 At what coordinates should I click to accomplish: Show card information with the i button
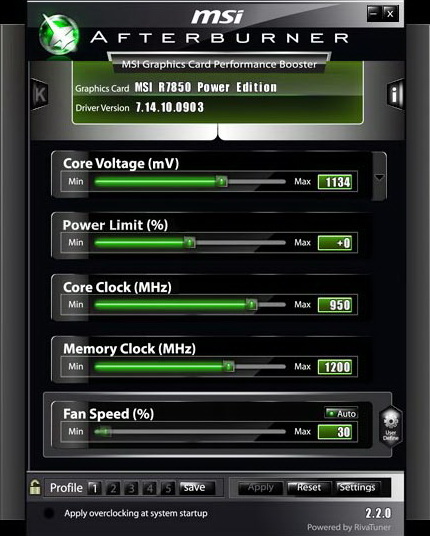[395, 94]
